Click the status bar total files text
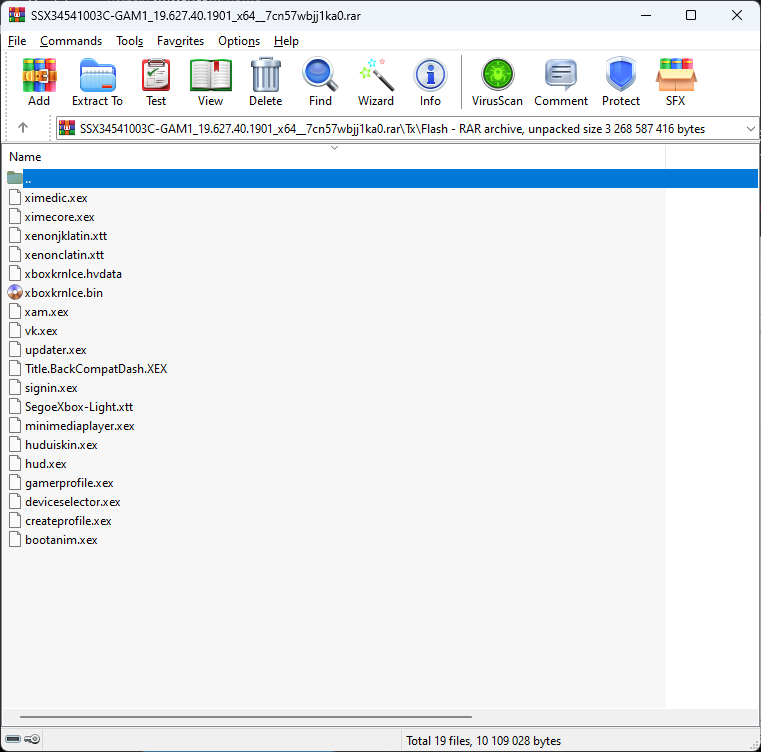The image size is (761, 752). coord(483,740)
